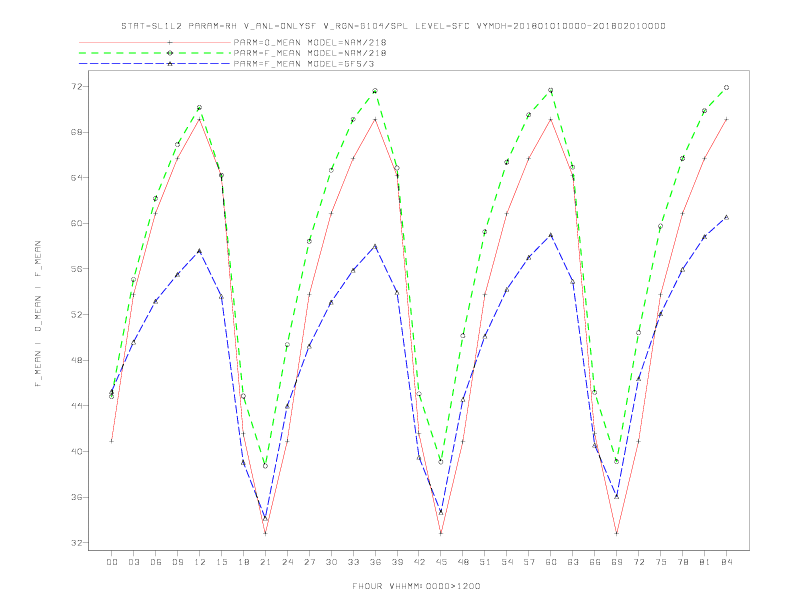
Task: Click the chart title line starting STAT=SL1L2
Action: pyautogui.click(x=393, y=26)
